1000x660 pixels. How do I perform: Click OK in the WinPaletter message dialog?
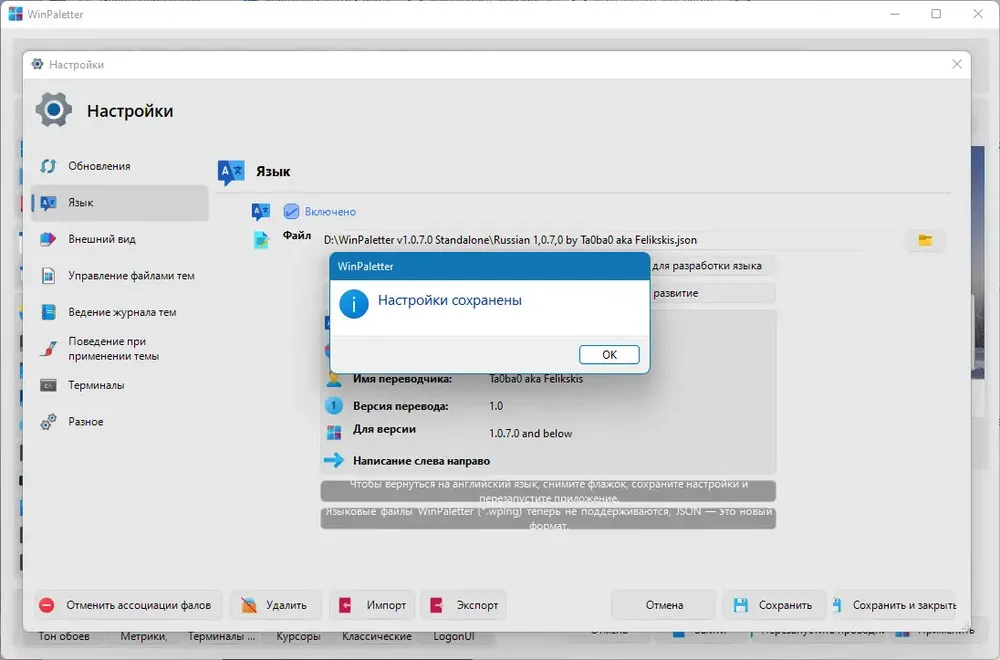[x=609, y=355]
